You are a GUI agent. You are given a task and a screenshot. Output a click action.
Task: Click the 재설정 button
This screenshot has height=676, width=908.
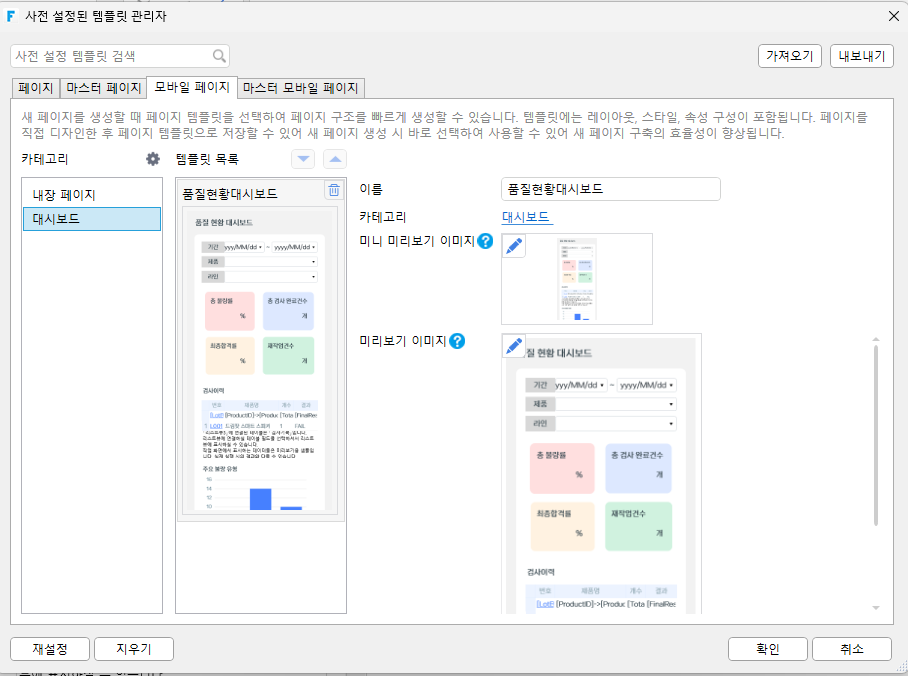pyautogui.click(x=50, y=649)
